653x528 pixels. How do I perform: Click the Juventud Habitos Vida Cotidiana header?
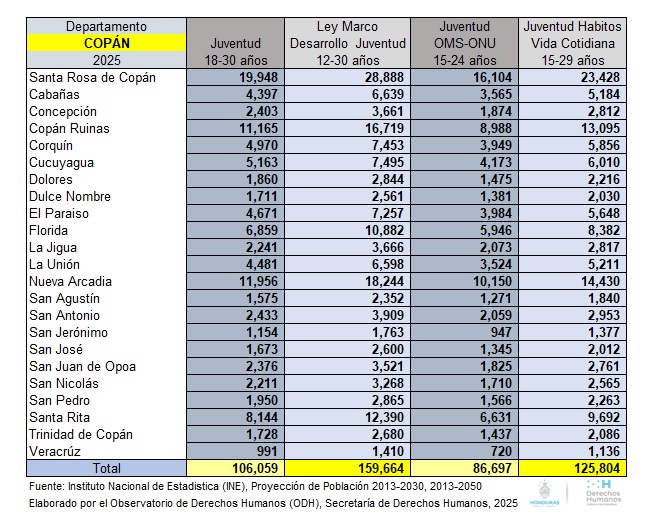[x=573, y=43]
